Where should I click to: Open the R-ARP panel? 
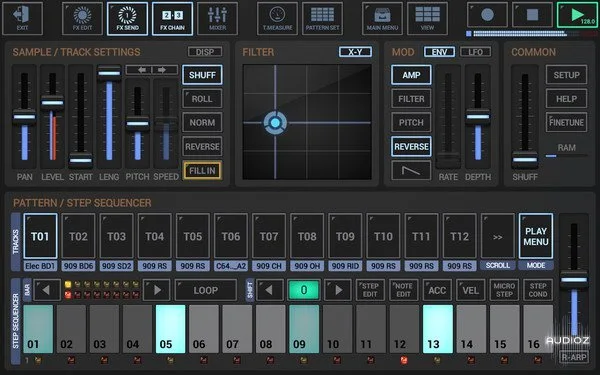[x=574, y=357]
